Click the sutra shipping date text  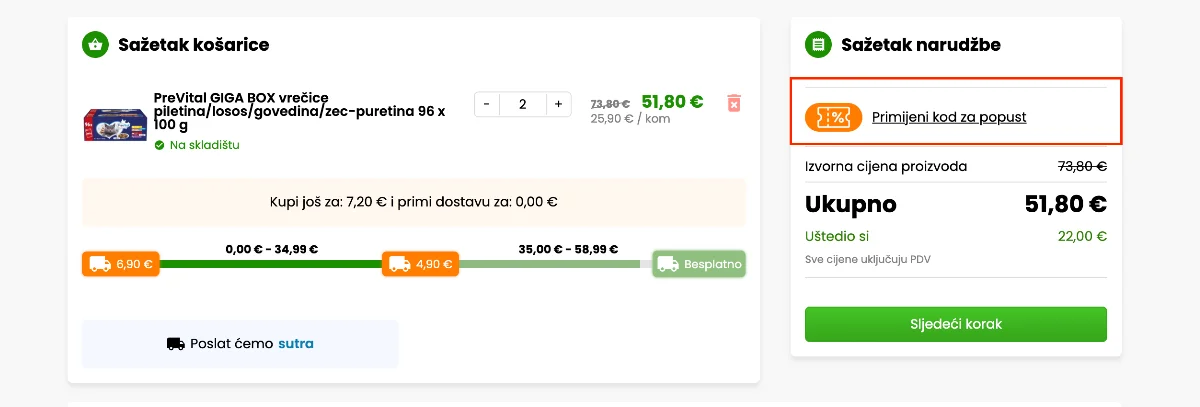[x=296, y=344]
